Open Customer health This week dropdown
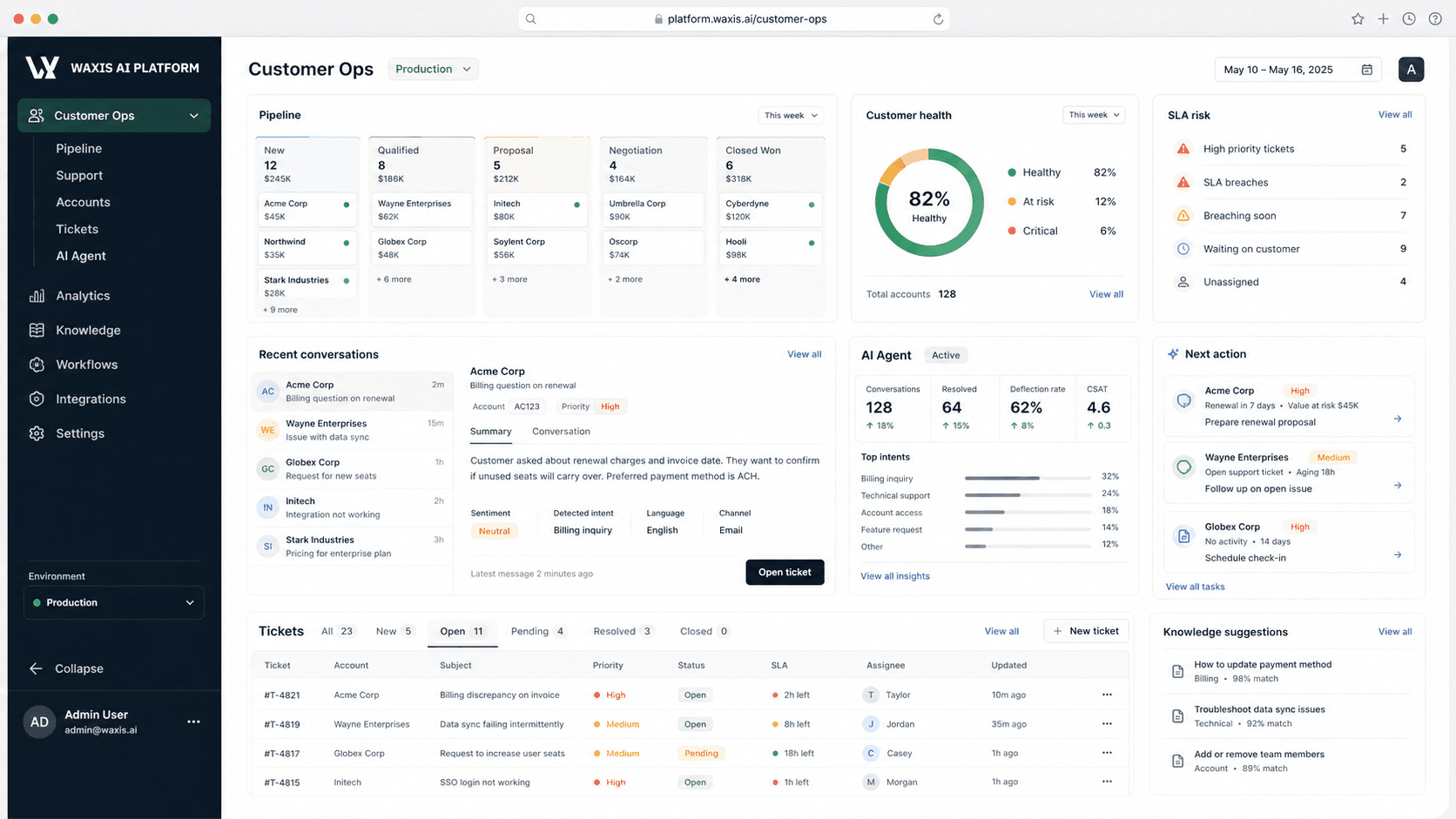The image size is (1456, 819). (1094, 115)
